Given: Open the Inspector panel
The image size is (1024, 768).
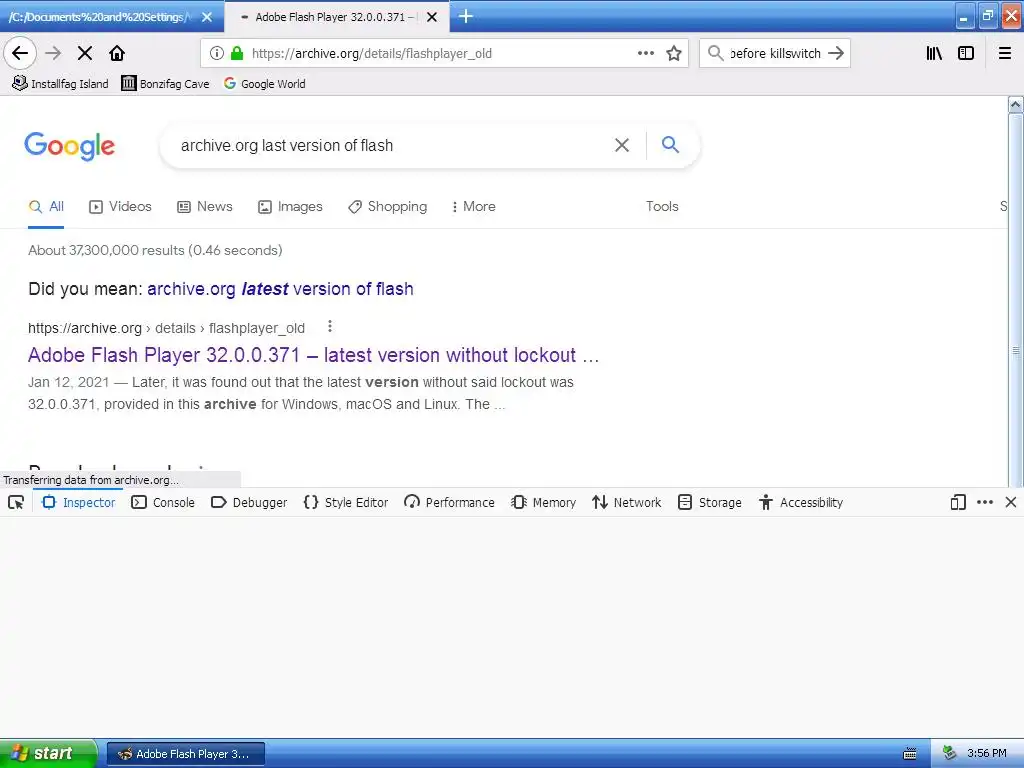Looking at the screenshot, I should tap(79, 502).
